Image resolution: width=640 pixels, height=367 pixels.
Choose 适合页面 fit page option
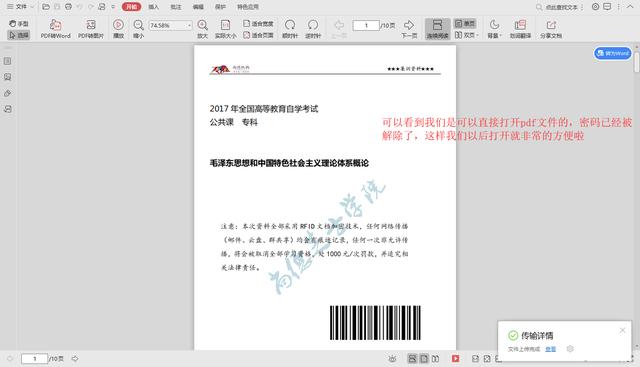click(258, 35)
